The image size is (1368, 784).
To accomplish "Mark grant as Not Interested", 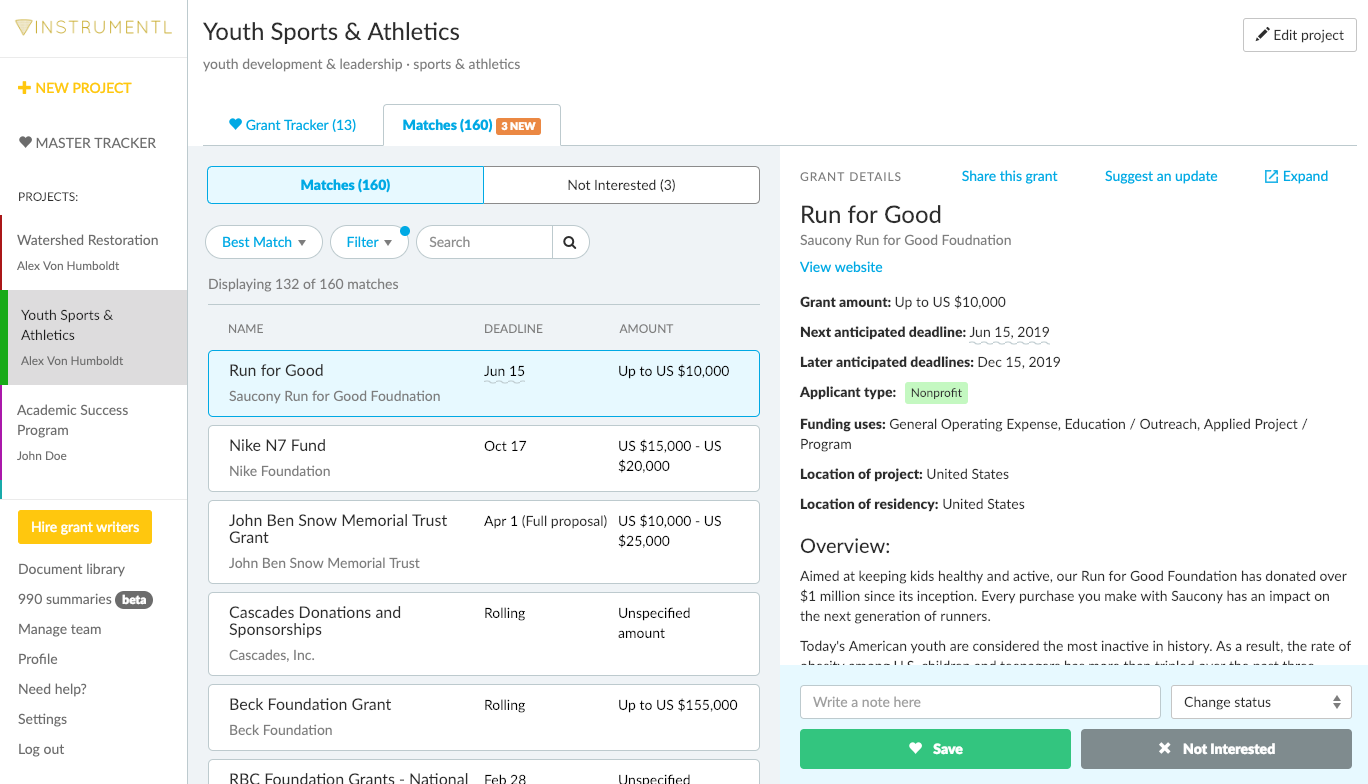I will coord(1216,748).
